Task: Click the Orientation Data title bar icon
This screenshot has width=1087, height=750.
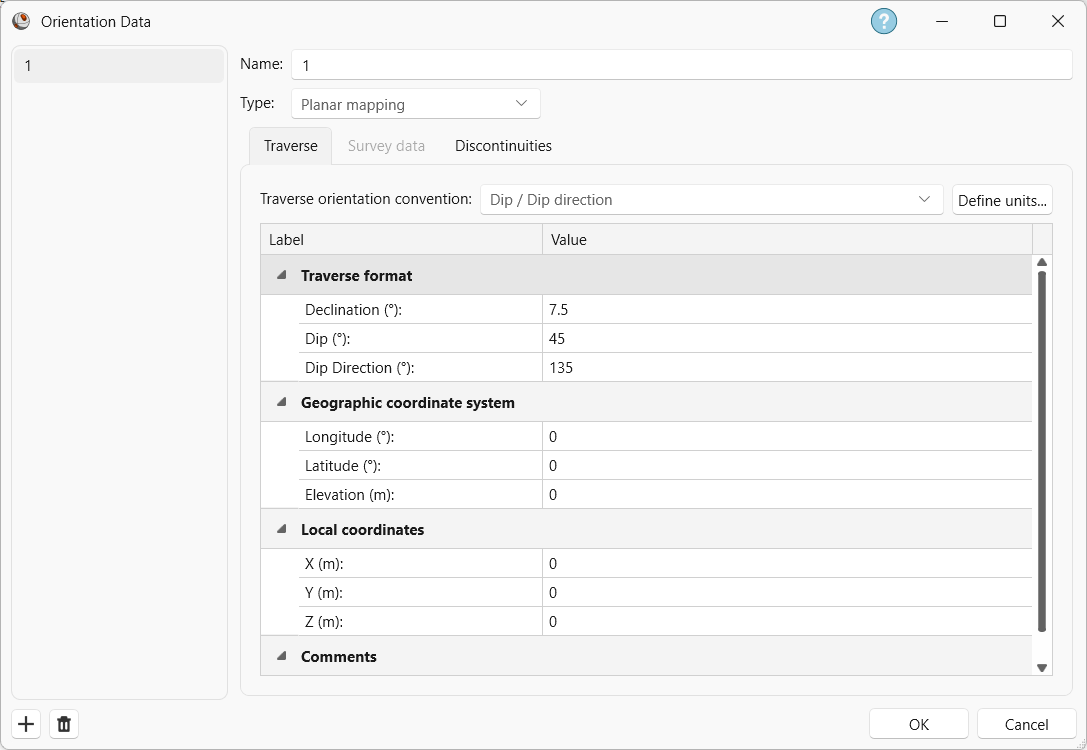Action: [21, 20]
